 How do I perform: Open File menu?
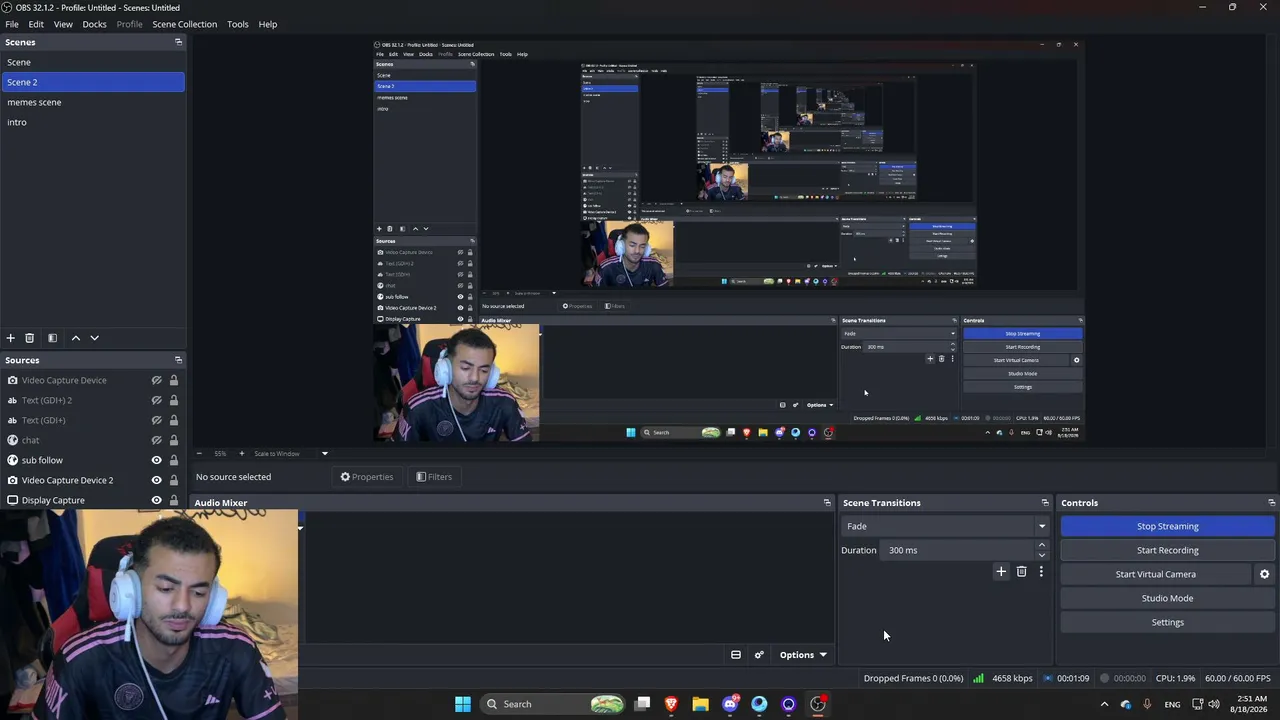(x=12, y=24)
